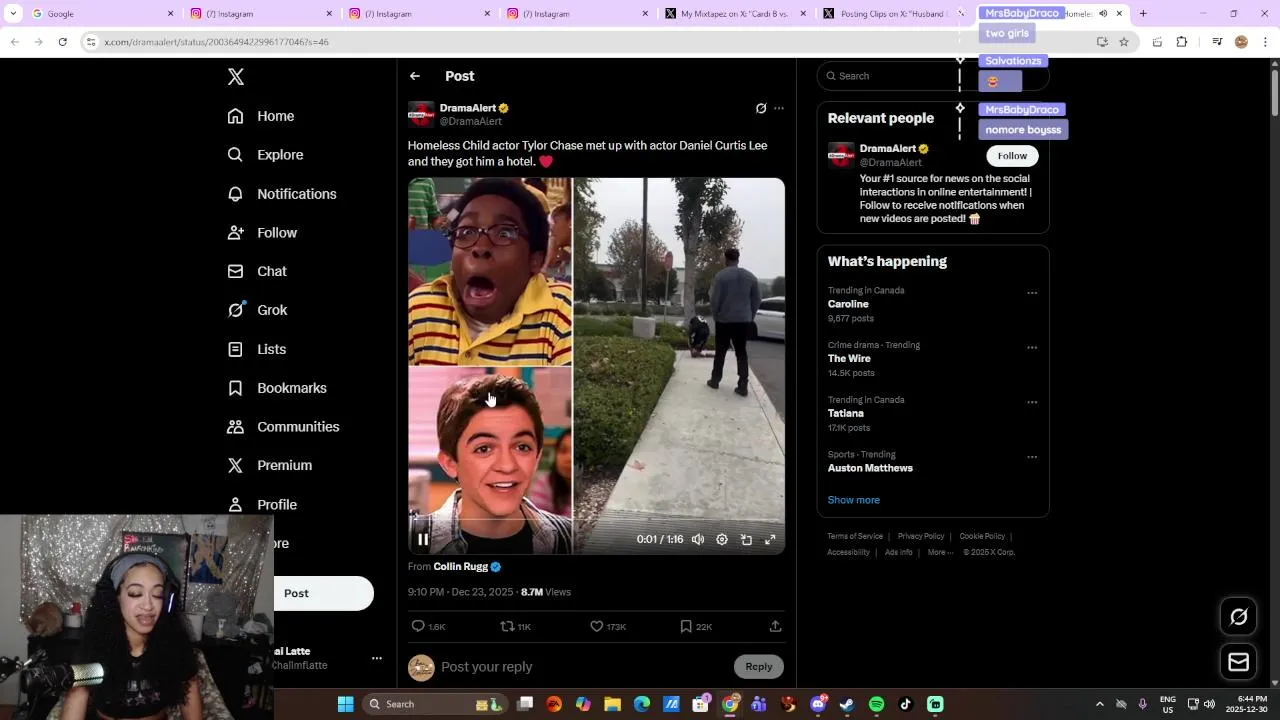Viewport: 1280px width, 720px height.
Task: Open the browser tab search dropdown
Action: [12, 14]
